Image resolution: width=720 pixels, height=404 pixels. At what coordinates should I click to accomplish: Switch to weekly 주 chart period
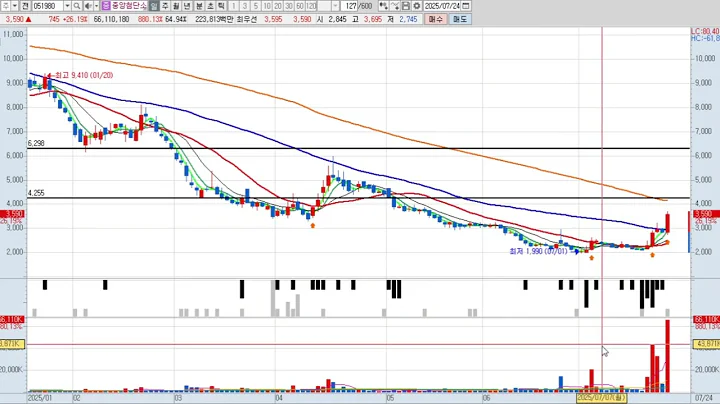165,6
